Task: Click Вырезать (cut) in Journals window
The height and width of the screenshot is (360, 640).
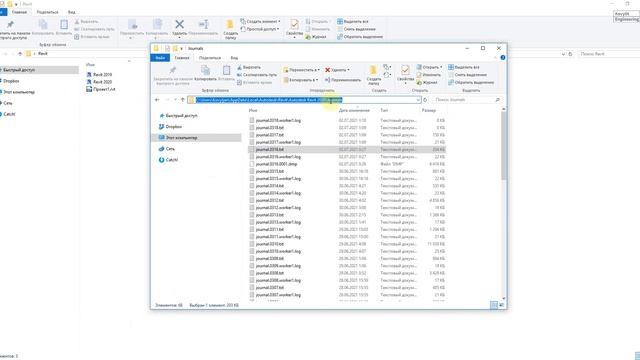Action: [249, 67]
